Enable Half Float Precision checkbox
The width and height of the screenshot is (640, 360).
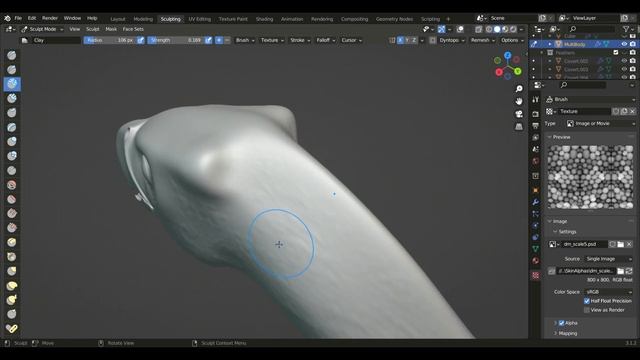coord(587,301)
